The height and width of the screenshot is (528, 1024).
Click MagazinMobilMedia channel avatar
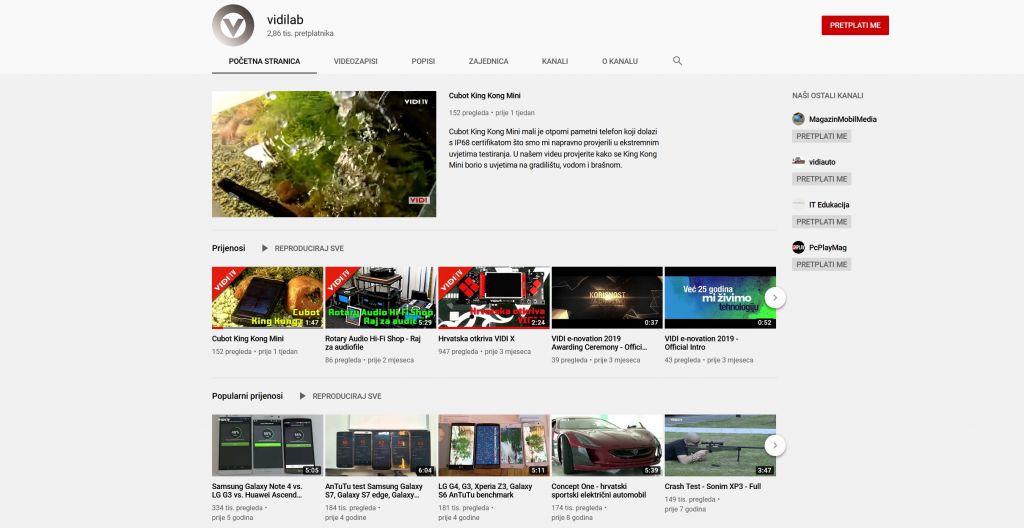click(x=798, y=119)
